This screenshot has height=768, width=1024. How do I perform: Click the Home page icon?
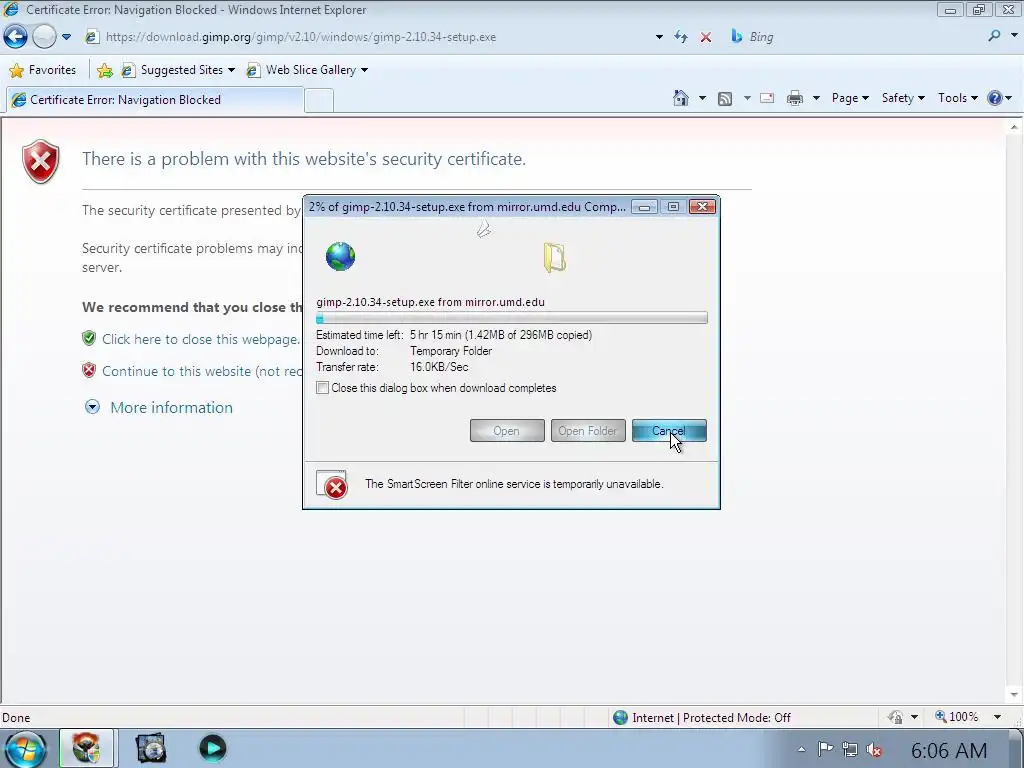pyautogui.click(x=680, y=98)
